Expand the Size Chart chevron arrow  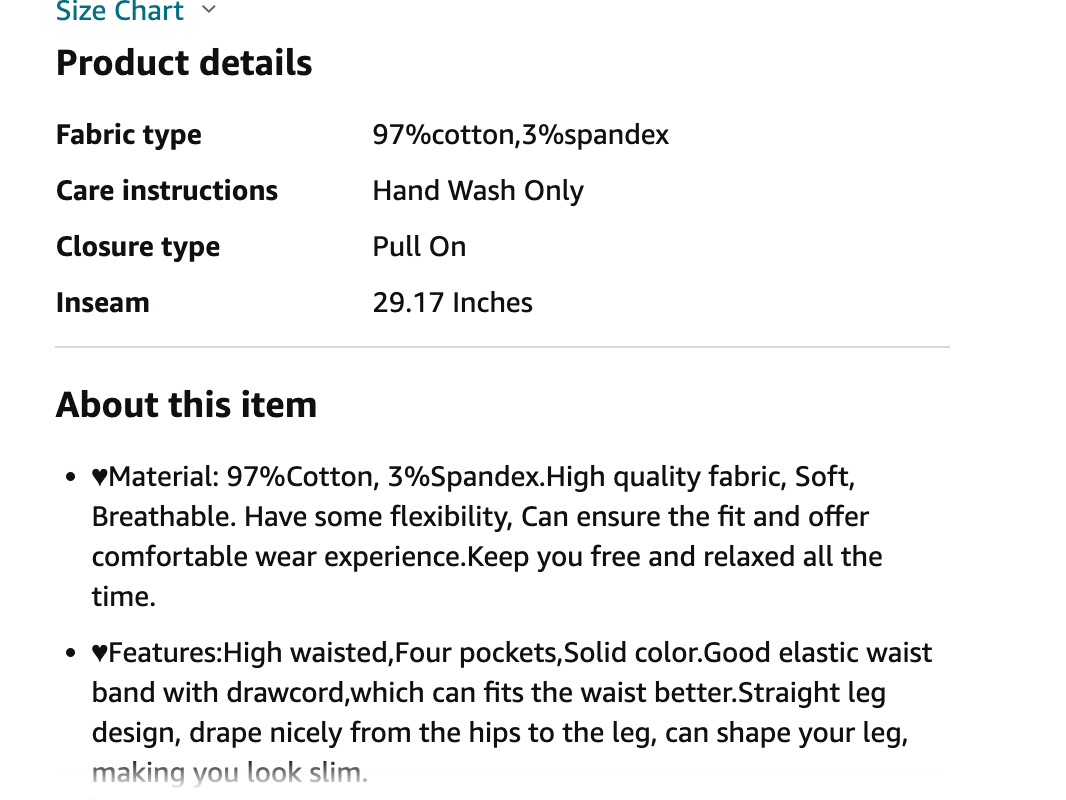point(208,10)
